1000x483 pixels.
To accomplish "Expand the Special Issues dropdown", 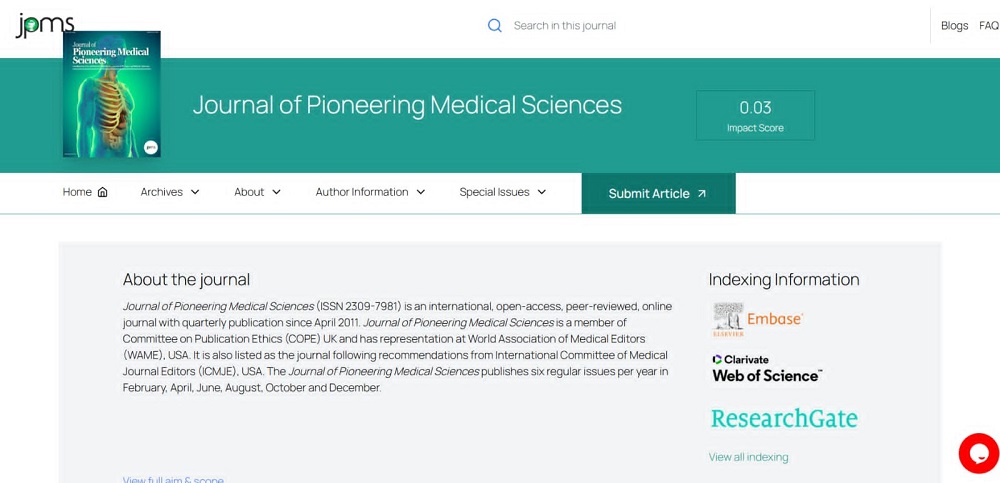I will pyautogui.click(x=503, y=192).
